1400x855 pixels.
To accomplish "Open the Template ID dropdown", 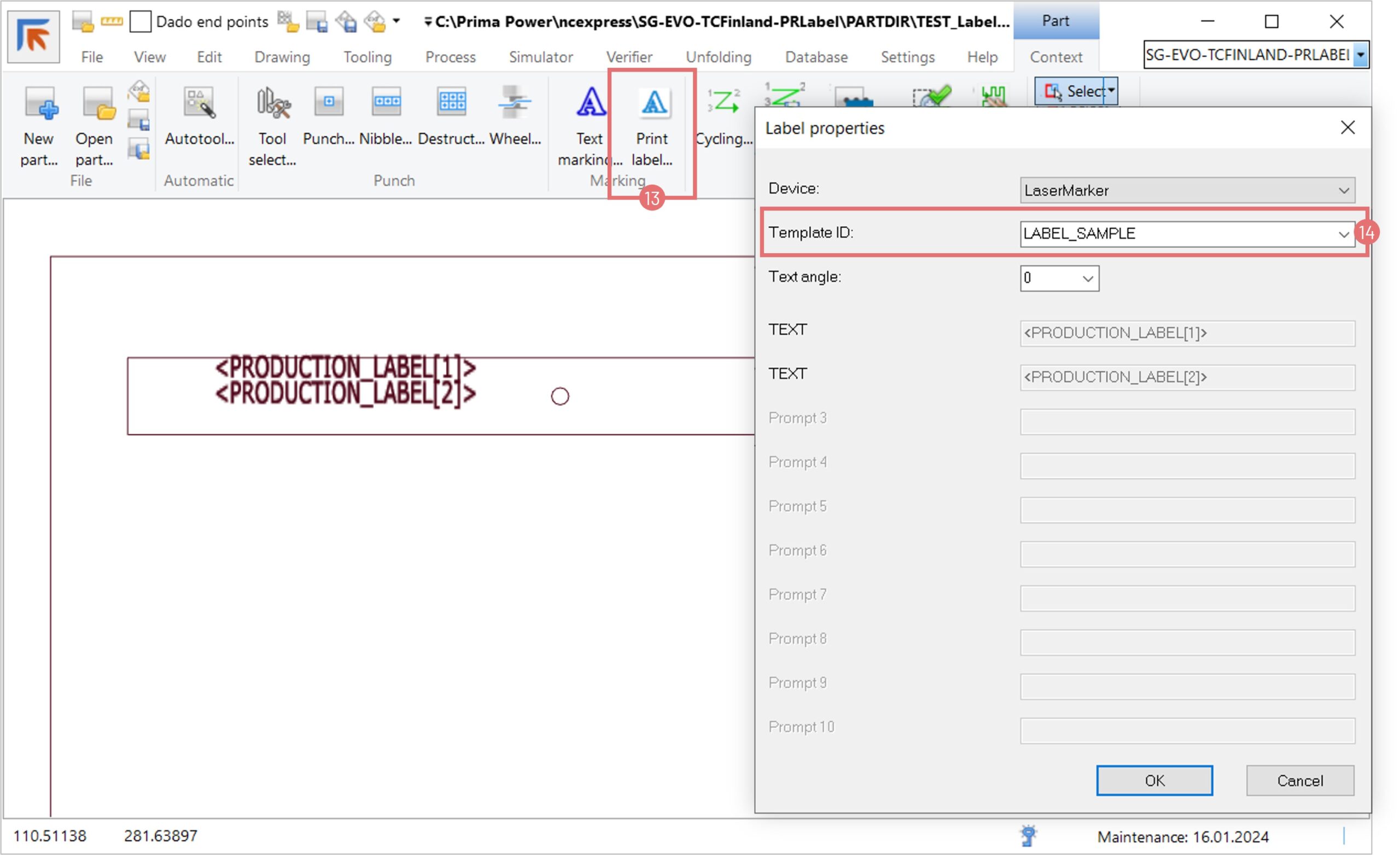I will (1343, 233).
